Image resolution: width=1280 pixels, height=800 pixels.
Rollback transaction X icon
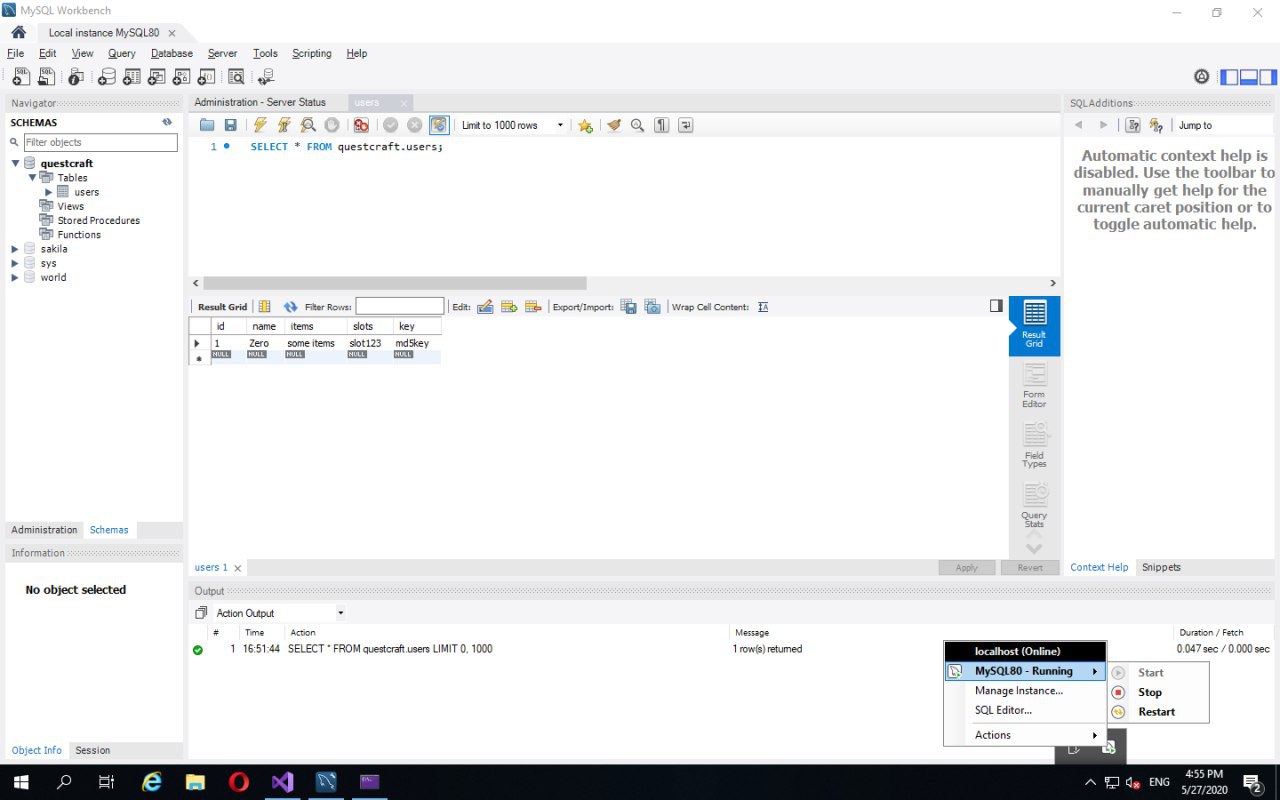[x=414, y=125]
